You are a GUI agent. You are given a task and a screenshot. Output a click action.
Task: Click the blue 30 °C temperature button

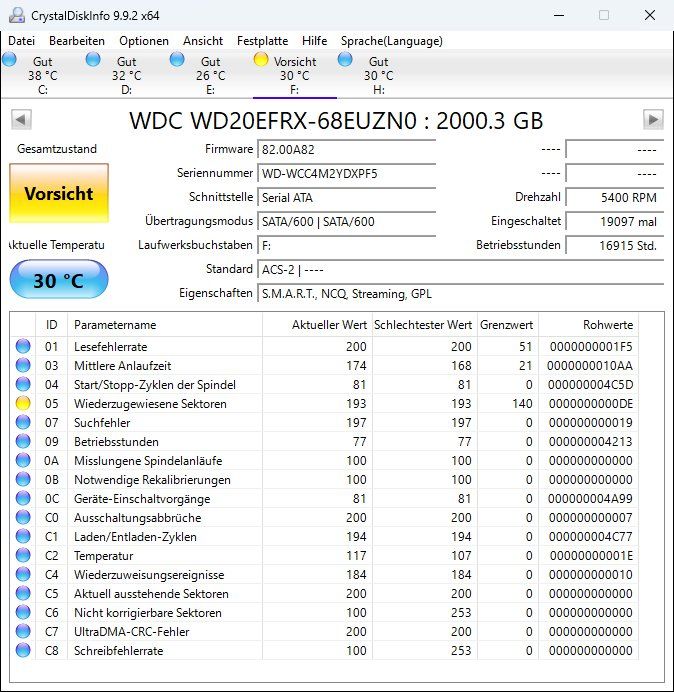click(x=59, y=280)
